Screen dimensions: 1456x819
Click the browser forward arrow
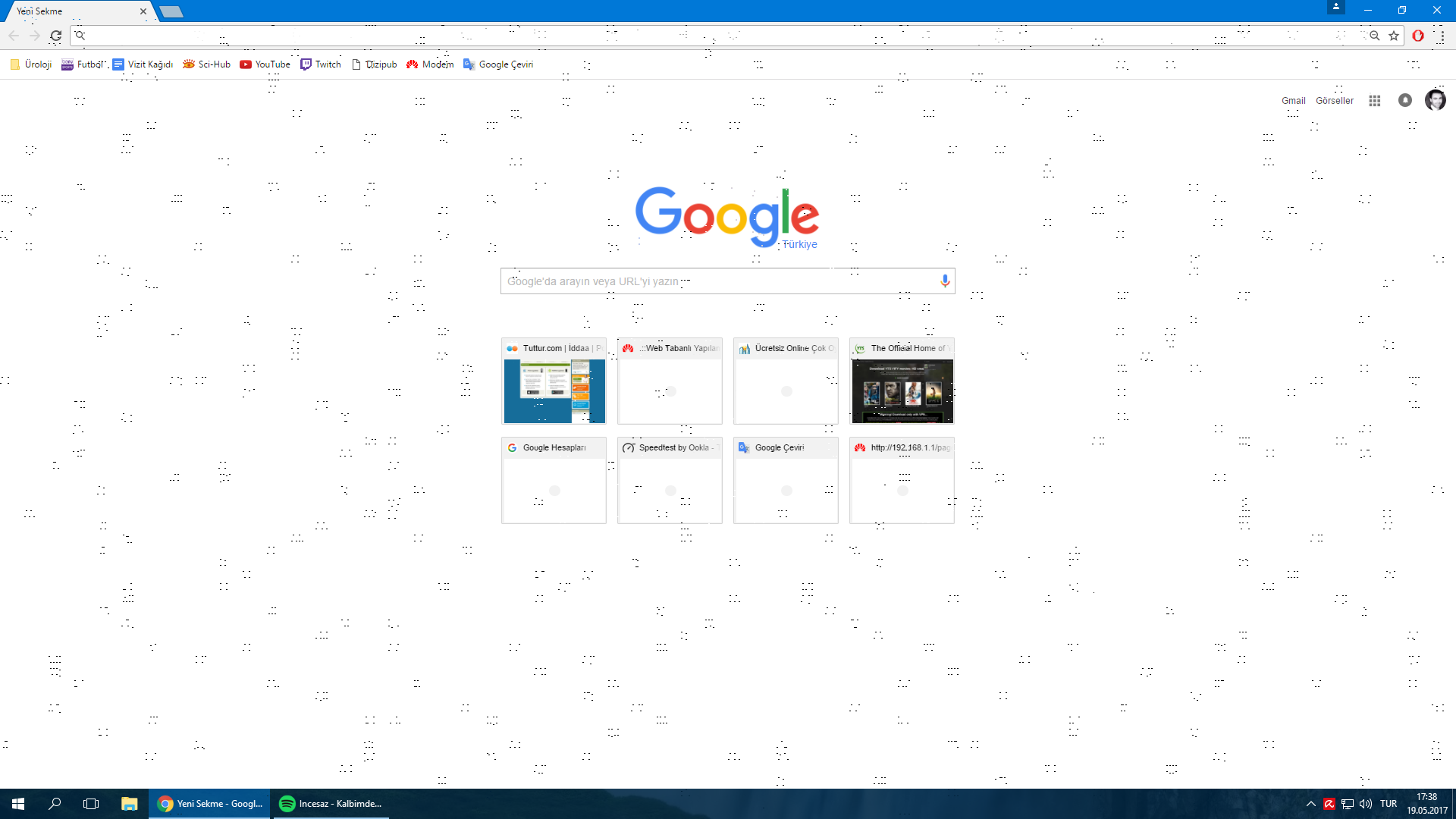click(x=35, y=36)
